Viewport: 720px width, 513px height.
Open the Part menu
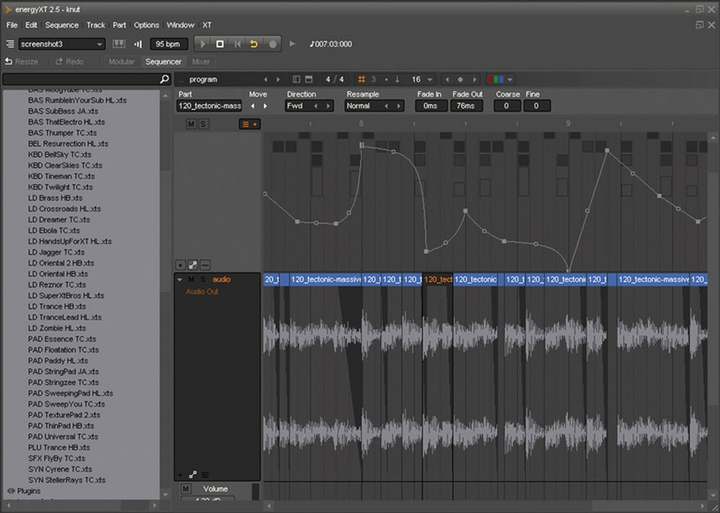point(119,25)
